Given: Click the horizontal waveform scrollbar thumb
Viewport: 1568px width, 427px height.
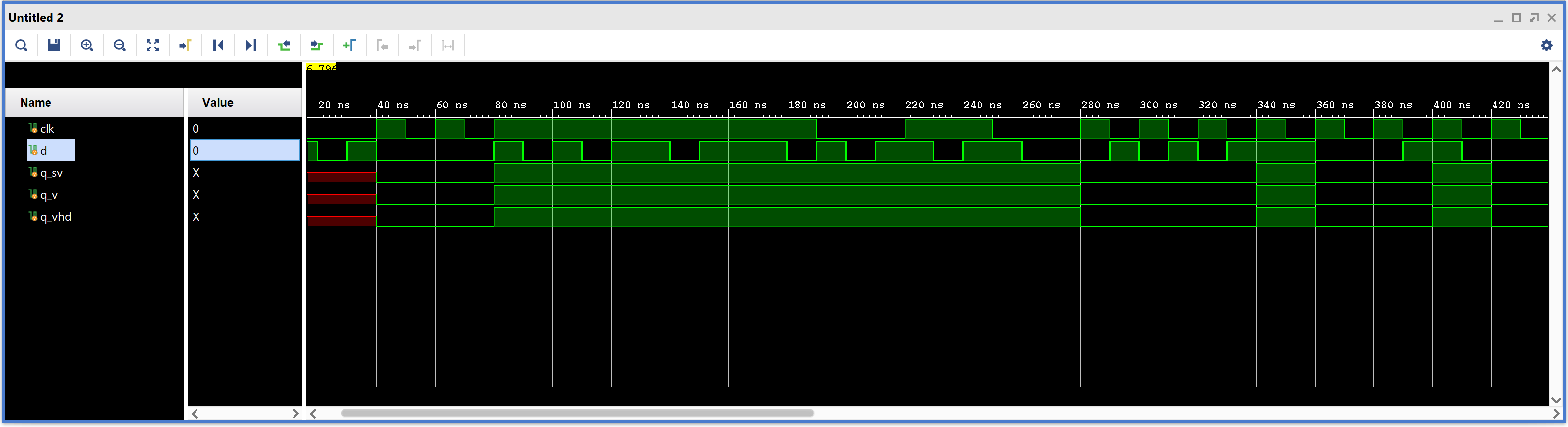Looking at the screenshot, I should tap(577, 414).
